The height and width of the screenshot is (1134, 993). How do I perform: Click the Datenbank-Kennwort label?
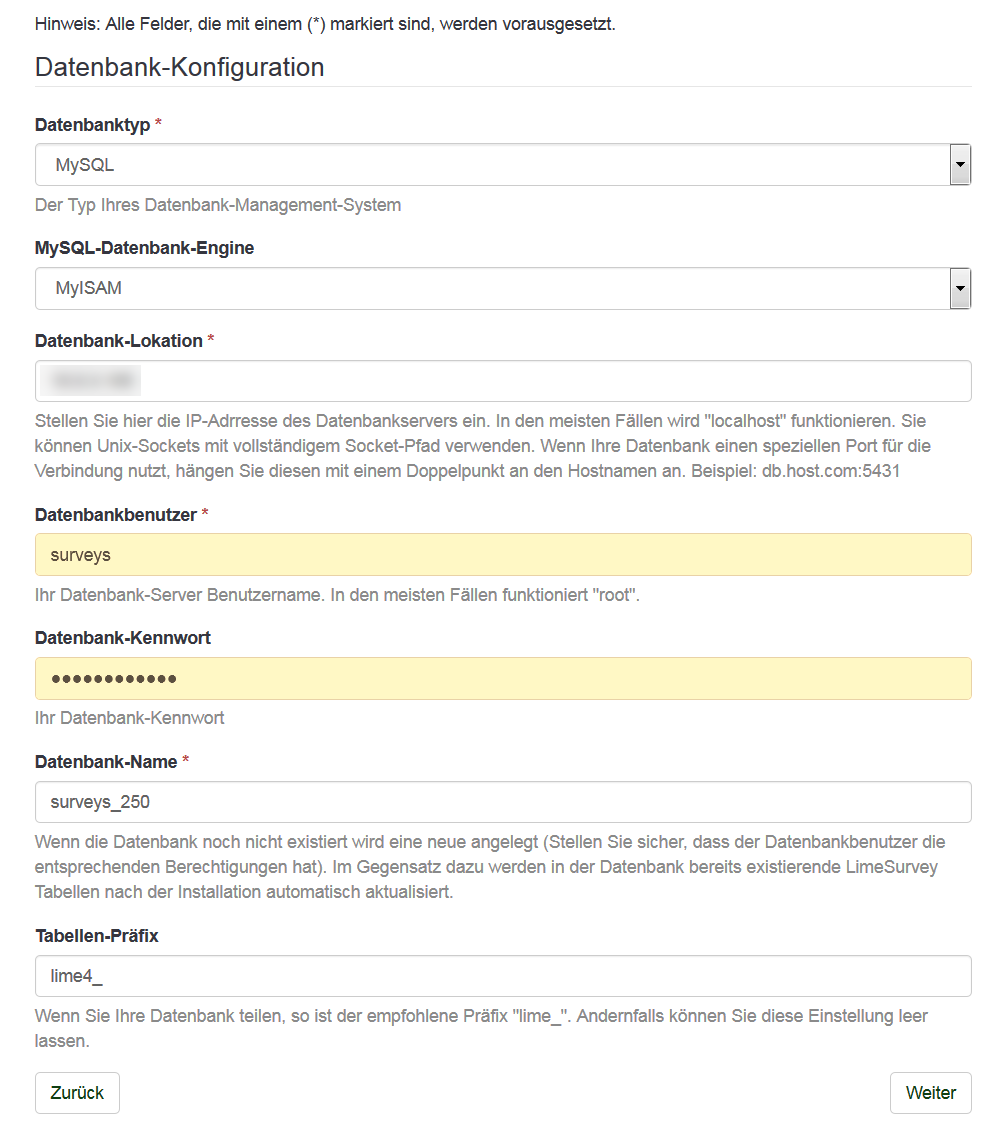[122, 638]
